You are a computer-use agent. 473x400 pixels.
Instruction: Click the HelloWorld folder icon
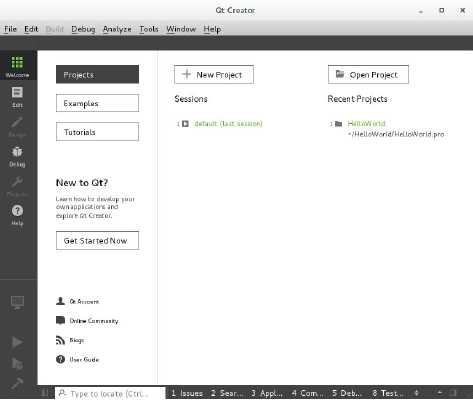[x=338, y=124]
